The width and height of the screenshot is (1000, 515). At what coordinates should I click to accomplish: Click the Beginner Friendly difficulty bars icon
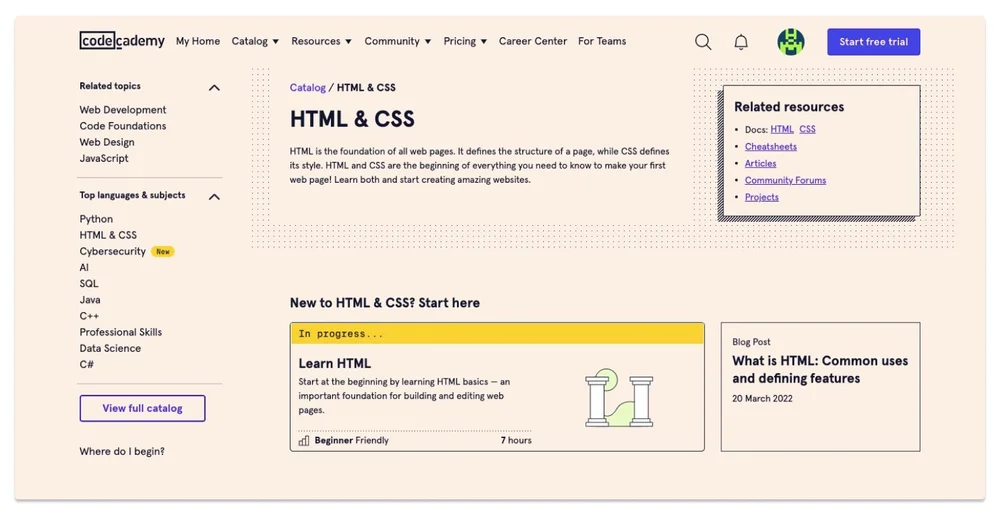pyautogui.click(x=304, y=440)
